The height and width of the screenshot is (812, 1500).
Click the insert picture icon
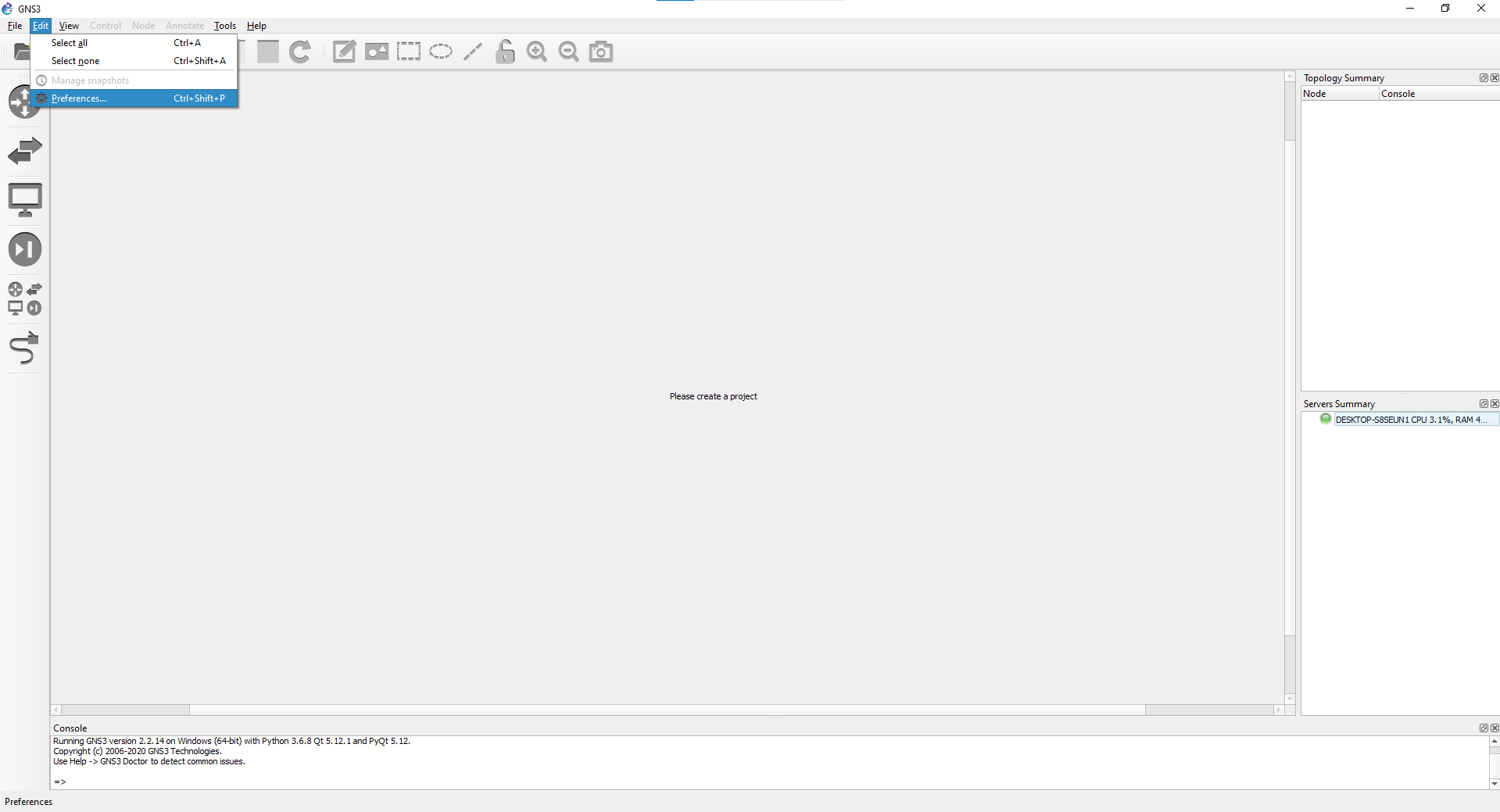point(377,52)
